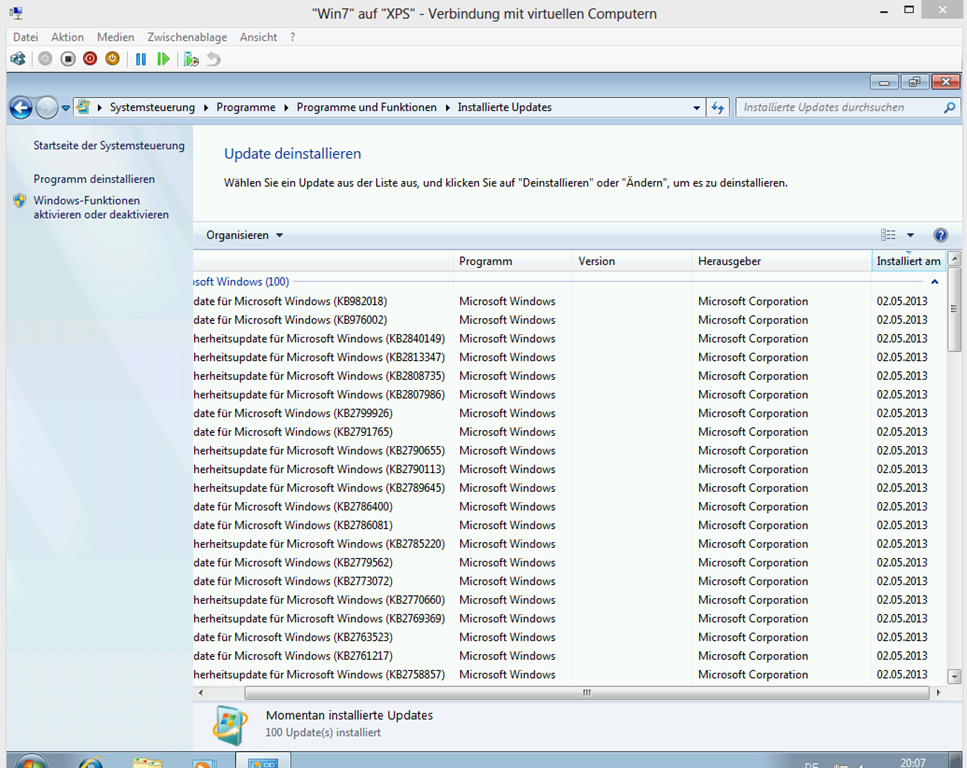Click the Windows Start orb in guest taskbar
Viewport: 967px width, 768px height.
(x=31, y=761)
